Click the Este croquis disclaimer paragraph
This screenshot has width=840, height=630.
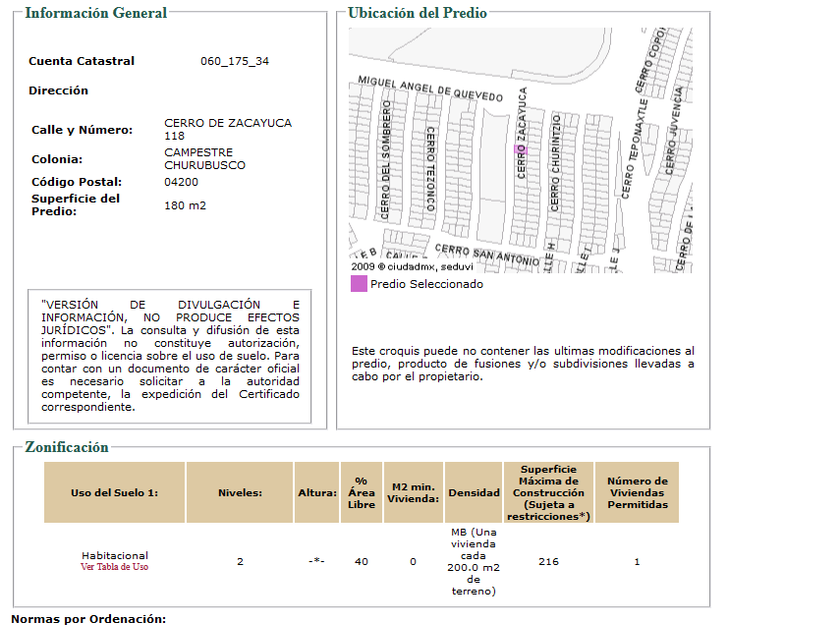click(523, 364)
